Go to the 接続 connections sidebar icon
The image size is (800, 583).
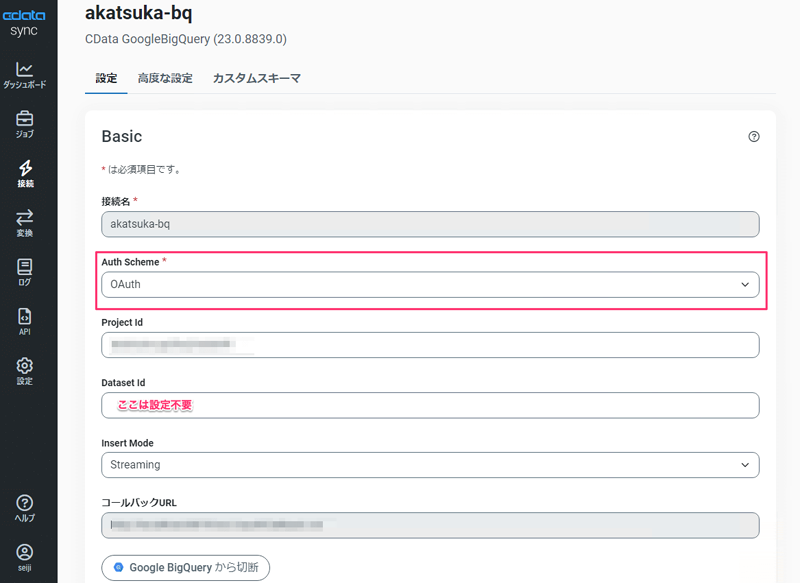coord(24,174)
